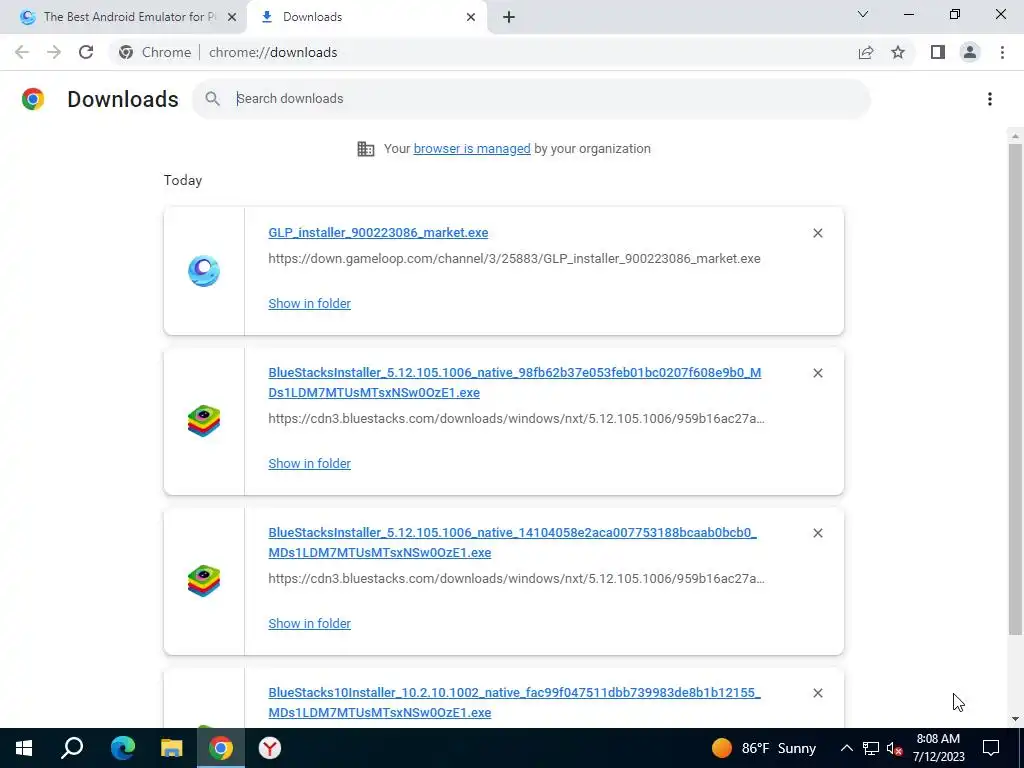Reload the page with the refresh icon
This screenshot has width=1024, height=768.
click(x=86, y=52)
